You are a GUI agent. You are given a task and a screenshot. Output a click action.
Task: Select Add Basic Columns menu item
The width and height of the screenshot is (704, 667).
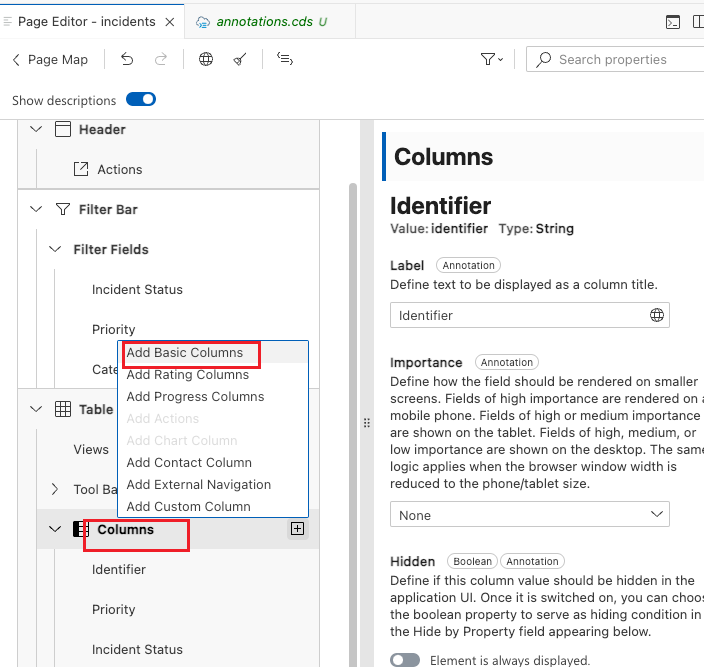point(185,353)
